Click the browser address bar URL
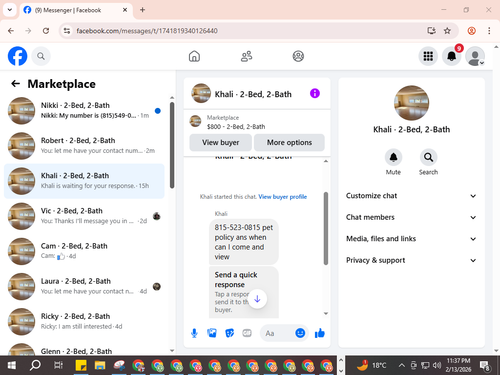Viewport: 500px width, 375px height. click(x=147, y=31)
